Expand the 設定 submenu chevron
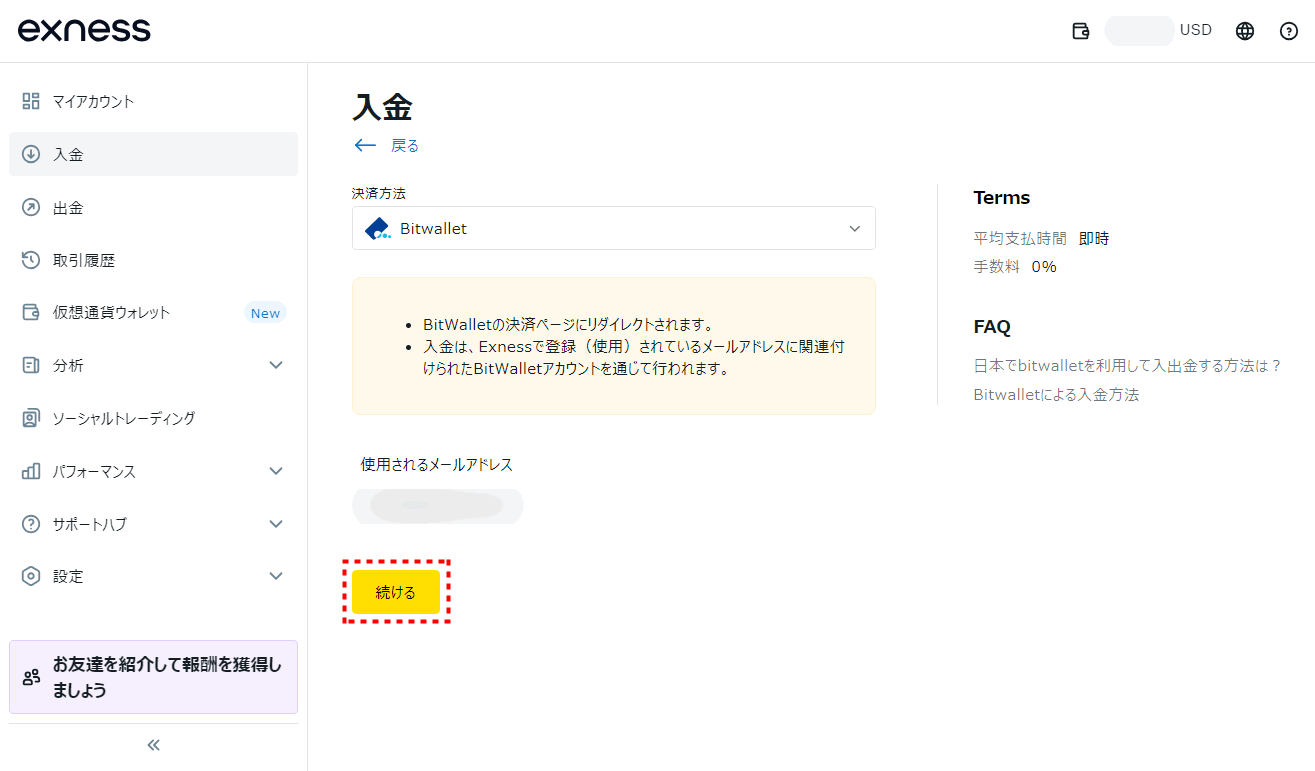Screen dimensions: 1315x771 click(277, 576)
